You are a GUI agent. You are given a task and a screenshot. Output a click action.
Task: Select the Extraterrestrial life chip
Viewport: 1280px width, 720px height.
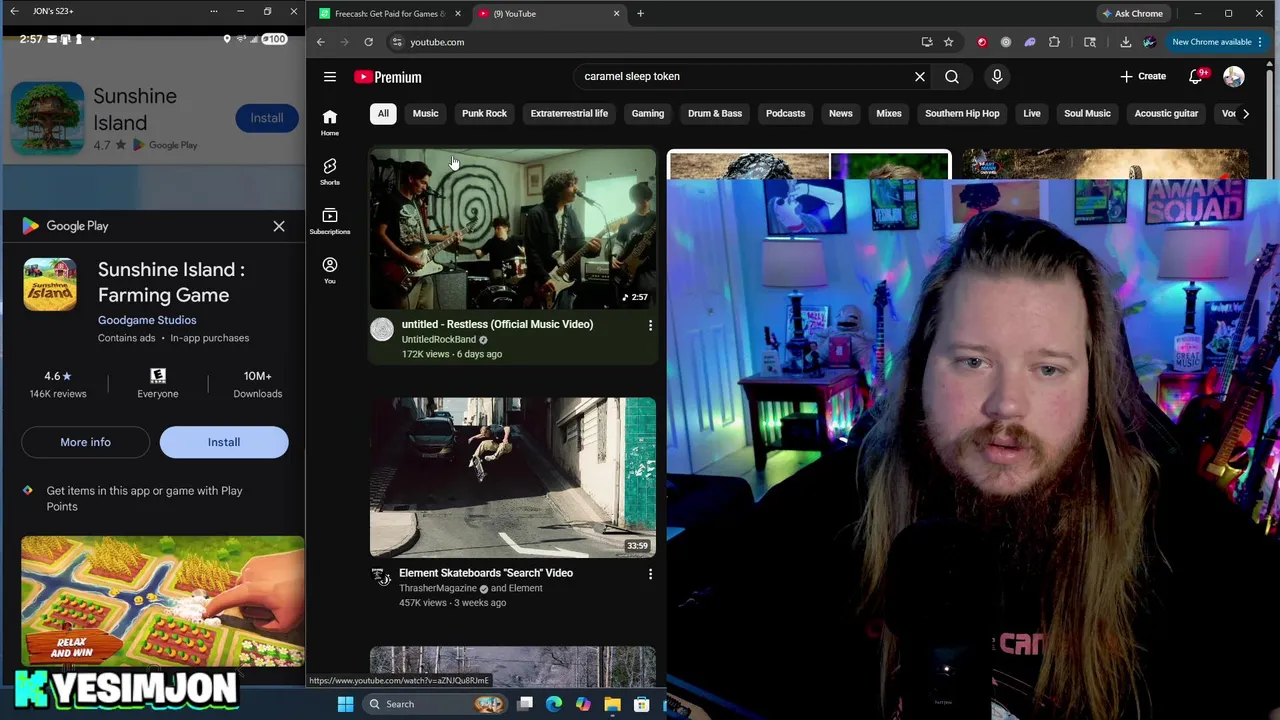click(x=569, y=114)
